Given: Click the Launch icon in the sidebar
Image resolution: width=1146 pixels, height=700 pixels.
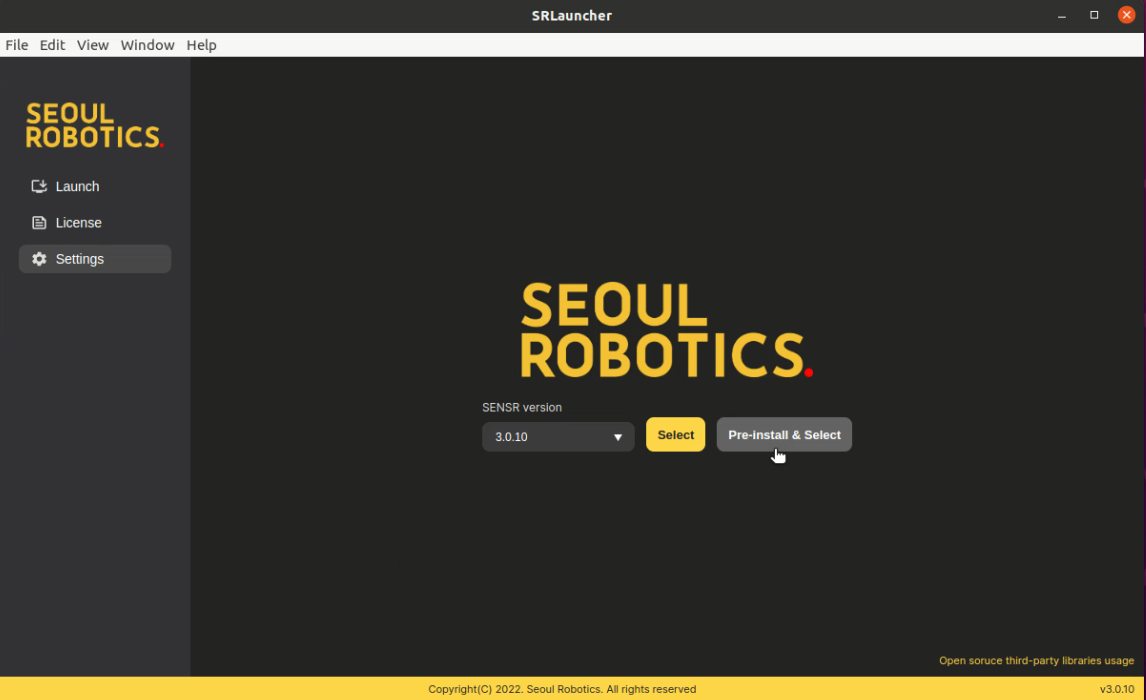Looking at the screenshot, I should [x=39, y=187].
